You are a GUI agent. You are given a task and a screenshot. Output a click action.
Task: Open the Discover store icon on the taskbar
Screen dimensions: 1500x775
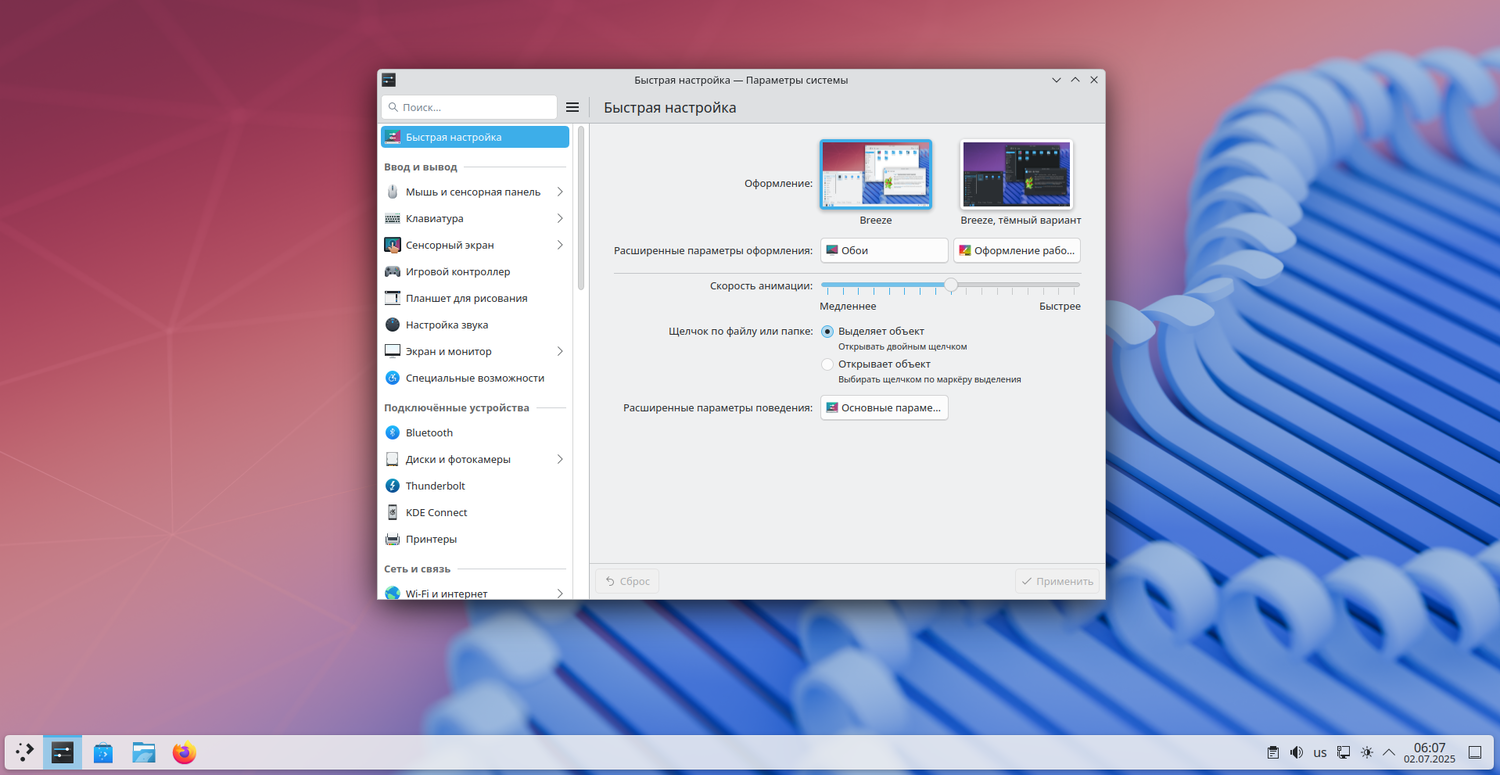point(103,752)
